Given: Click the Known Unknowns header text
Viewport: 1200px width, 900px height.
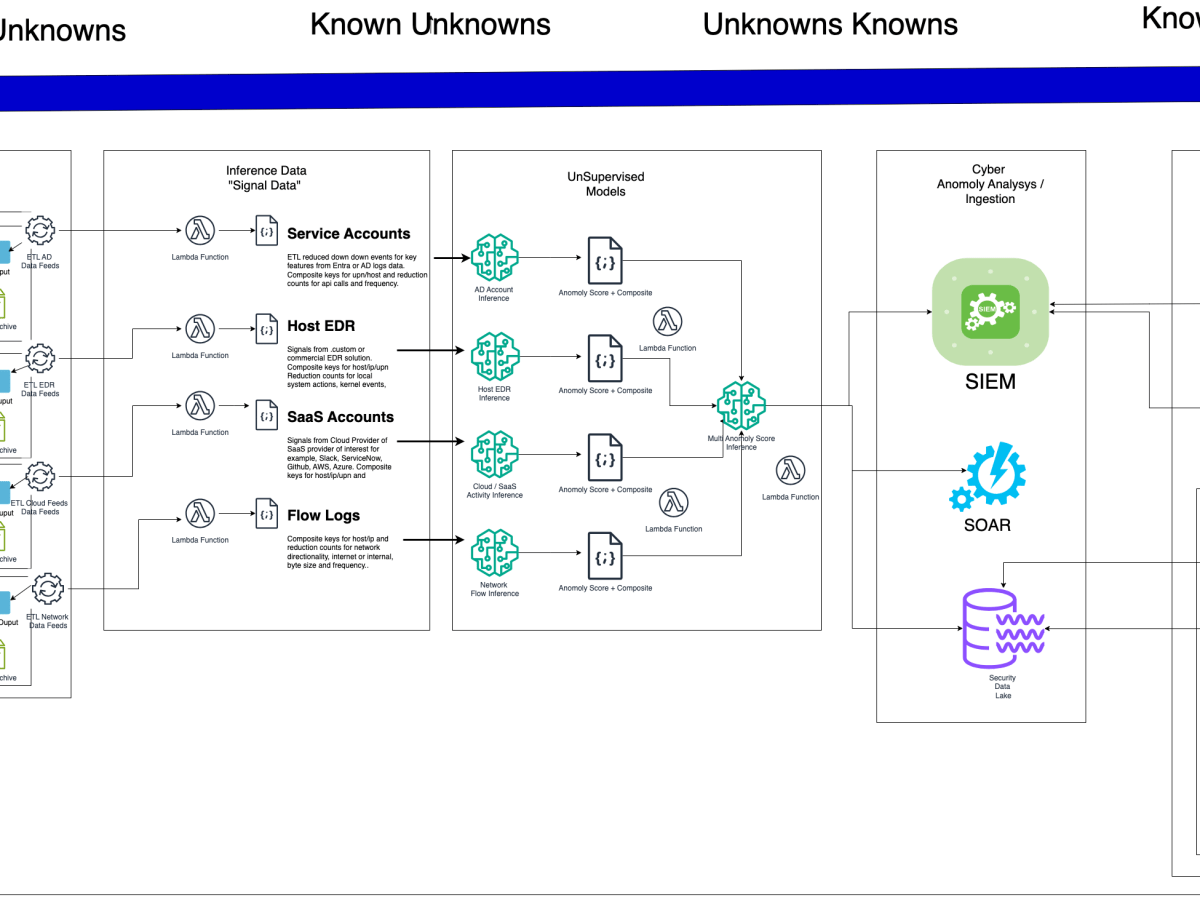Looking at the screenshot, I should (430, 24).
